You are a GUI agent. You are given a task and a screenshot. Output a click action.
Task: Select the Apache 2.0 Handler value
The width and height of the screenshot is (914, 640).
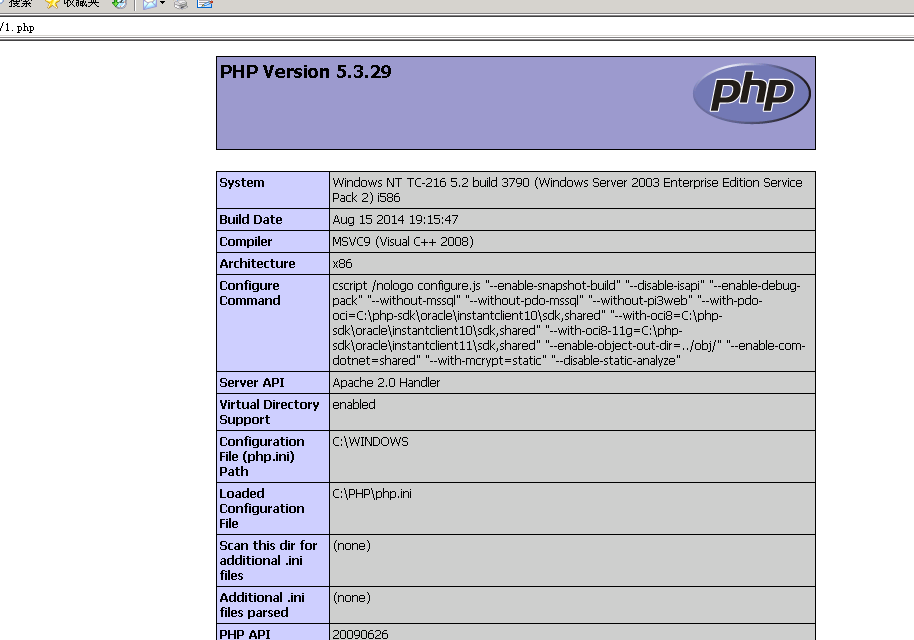point(386,383)
